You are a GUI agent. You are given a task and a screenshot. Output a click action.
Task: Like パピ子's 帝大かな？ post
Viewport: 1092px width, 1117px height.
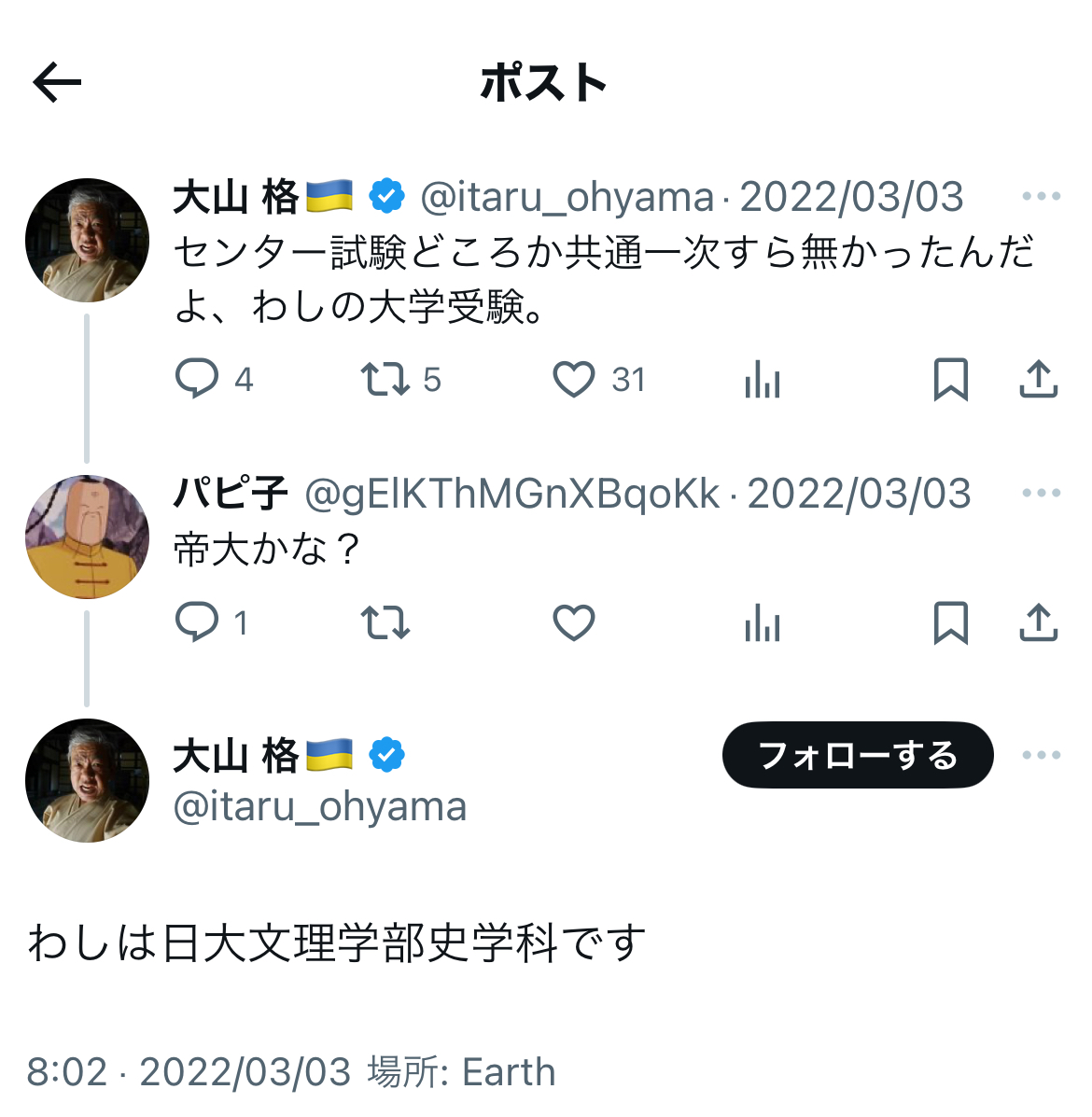(x=573, y=621)
